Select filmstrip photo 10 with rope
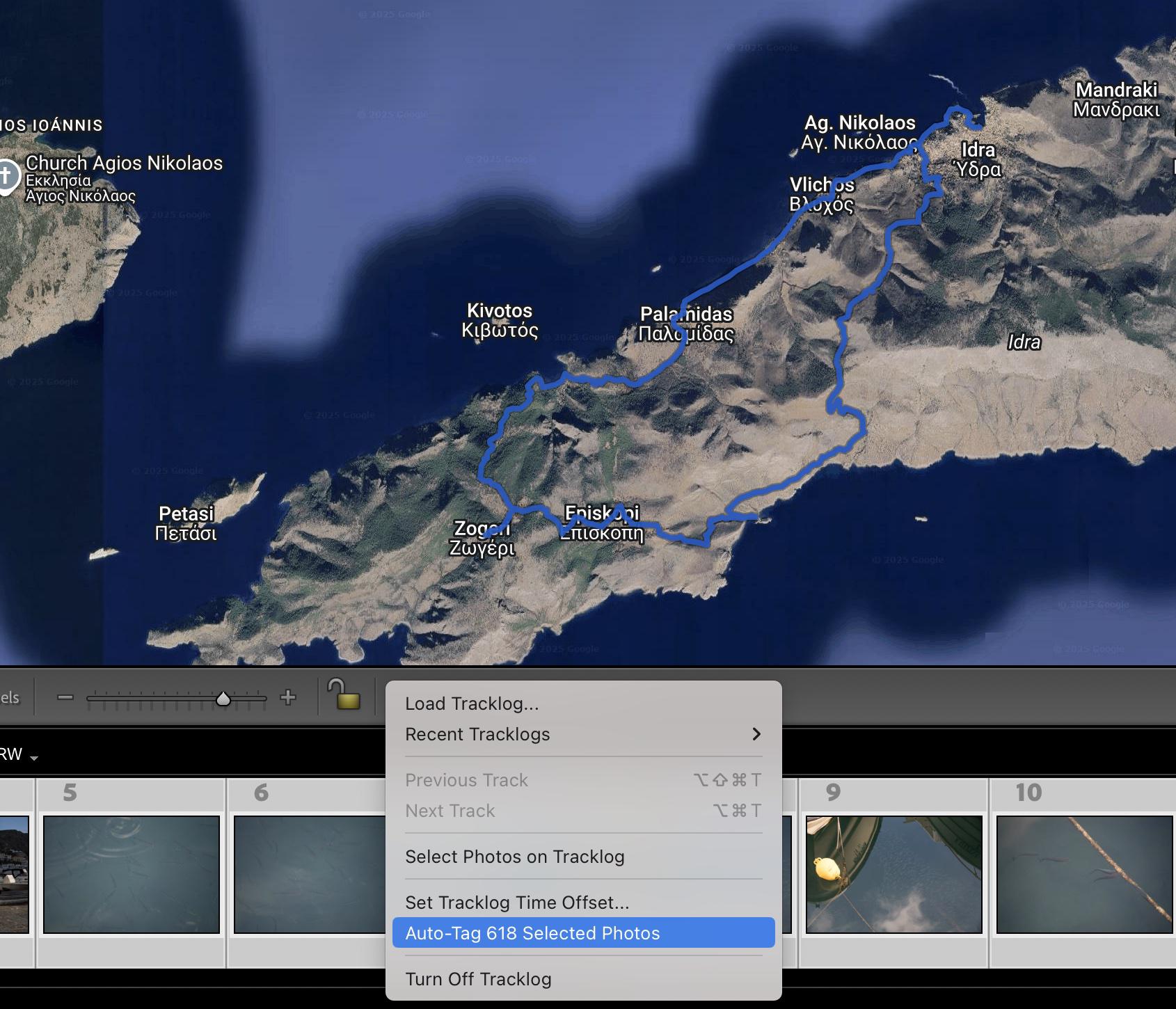Screen dimensions: 1176x1009 [x=1084, y=874]
